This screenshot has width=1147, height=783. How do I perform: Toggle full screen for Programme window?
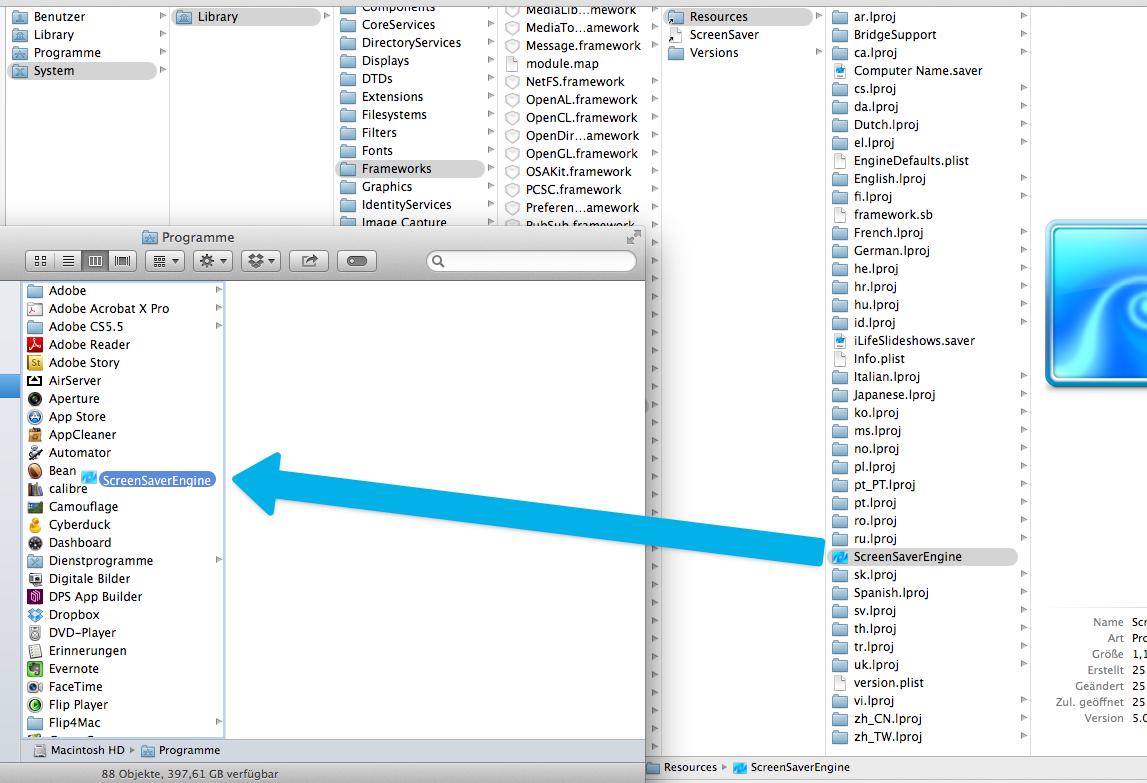pos(633,237)
